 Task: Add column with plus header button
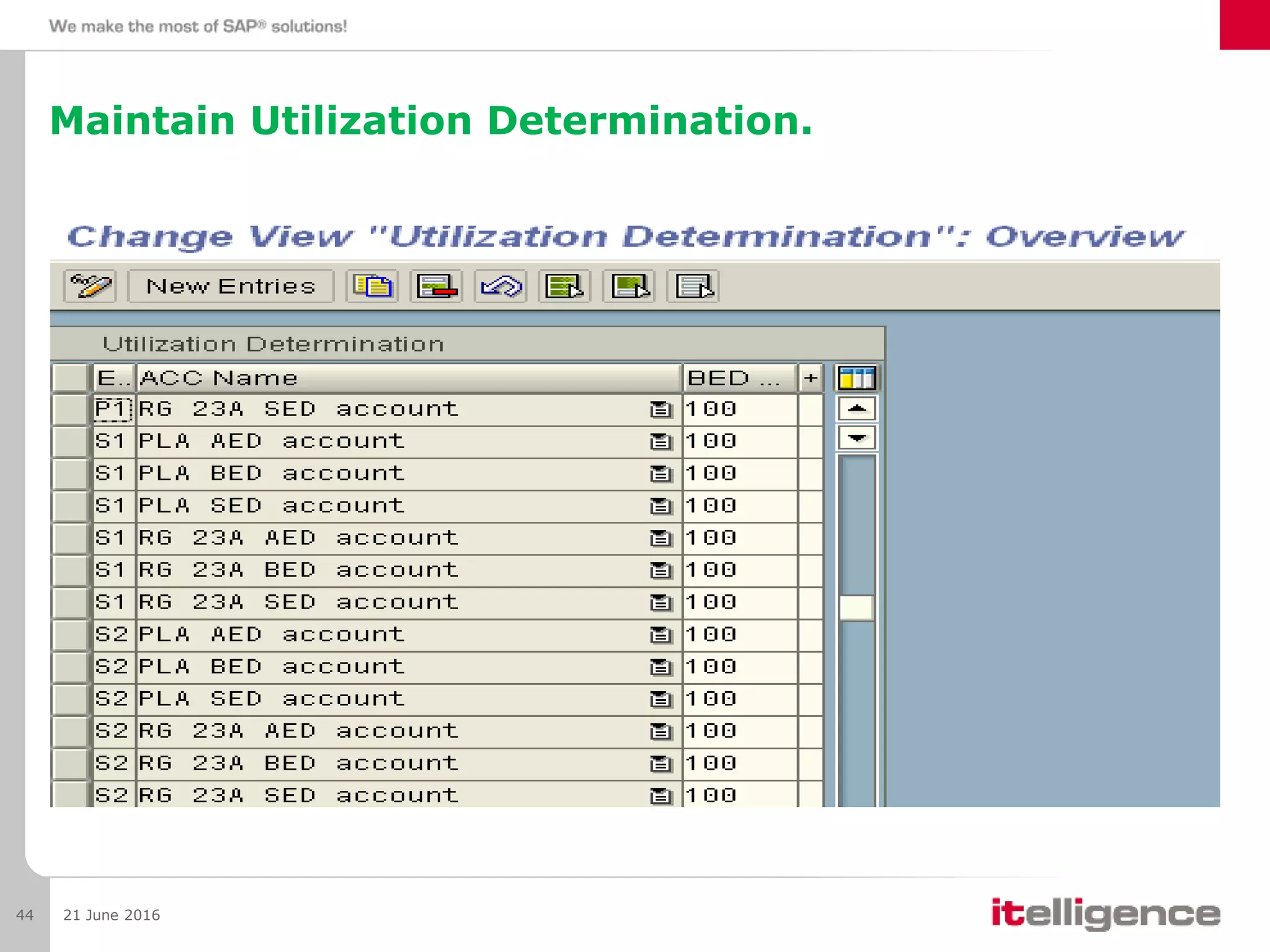810,377
